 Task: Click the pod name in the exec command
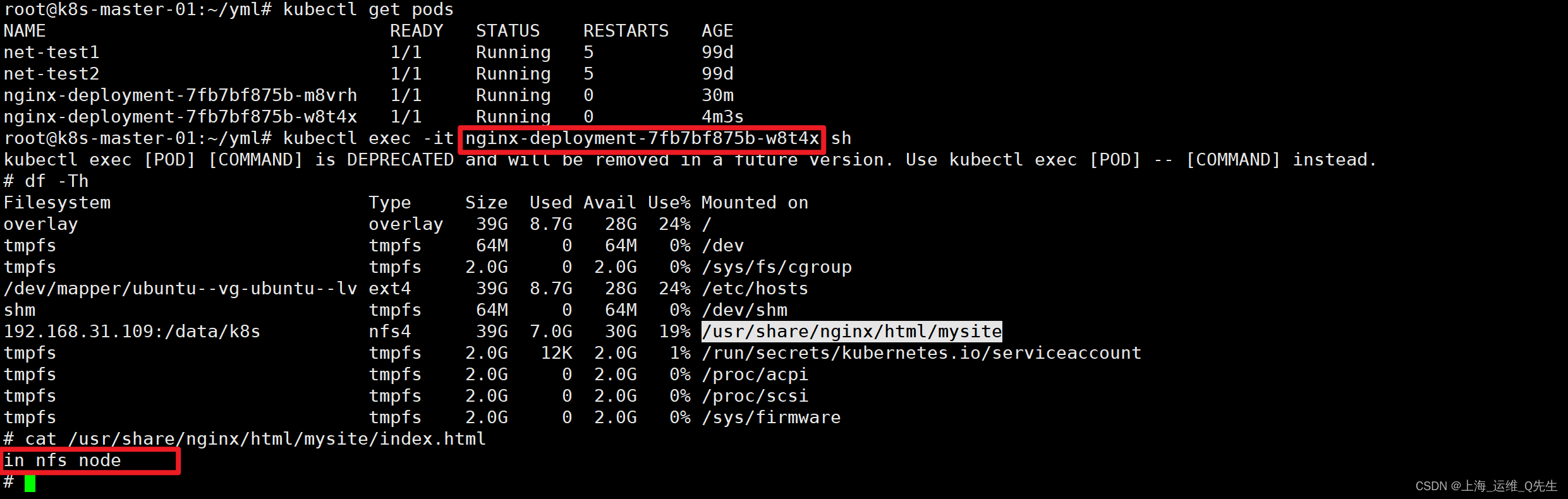point(642,138)
